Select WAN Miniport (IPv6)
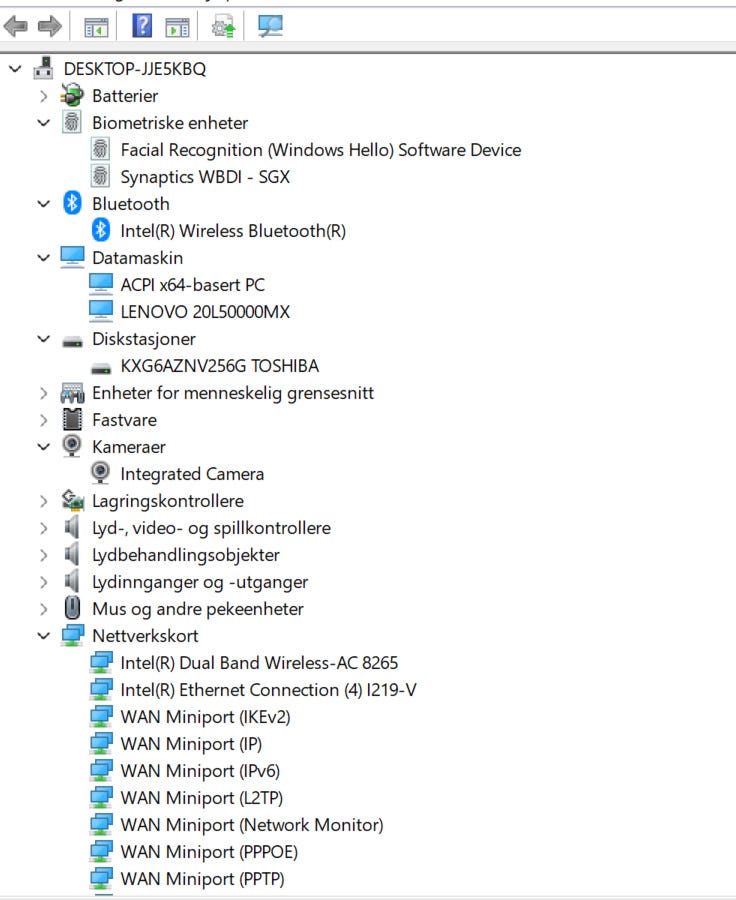Screen dimensions: 736x900 [x=200, y=771]
